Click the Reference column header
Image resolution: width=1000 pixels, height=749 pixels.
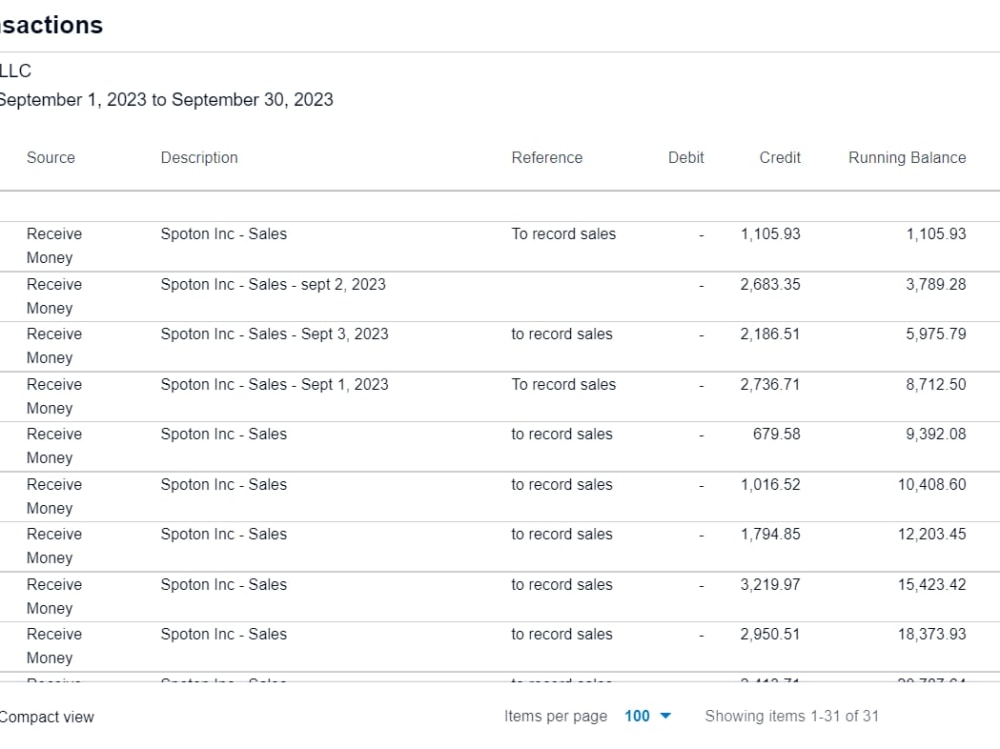tap(547, 157)
